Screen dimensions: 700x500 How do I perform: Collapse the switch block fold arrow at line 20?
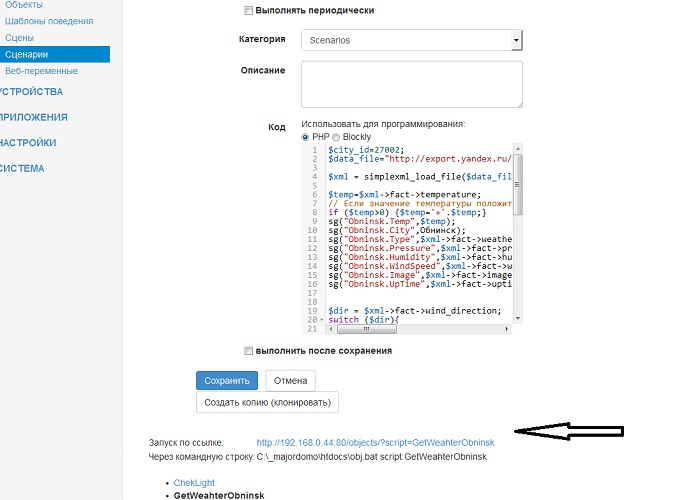[320, 320]
